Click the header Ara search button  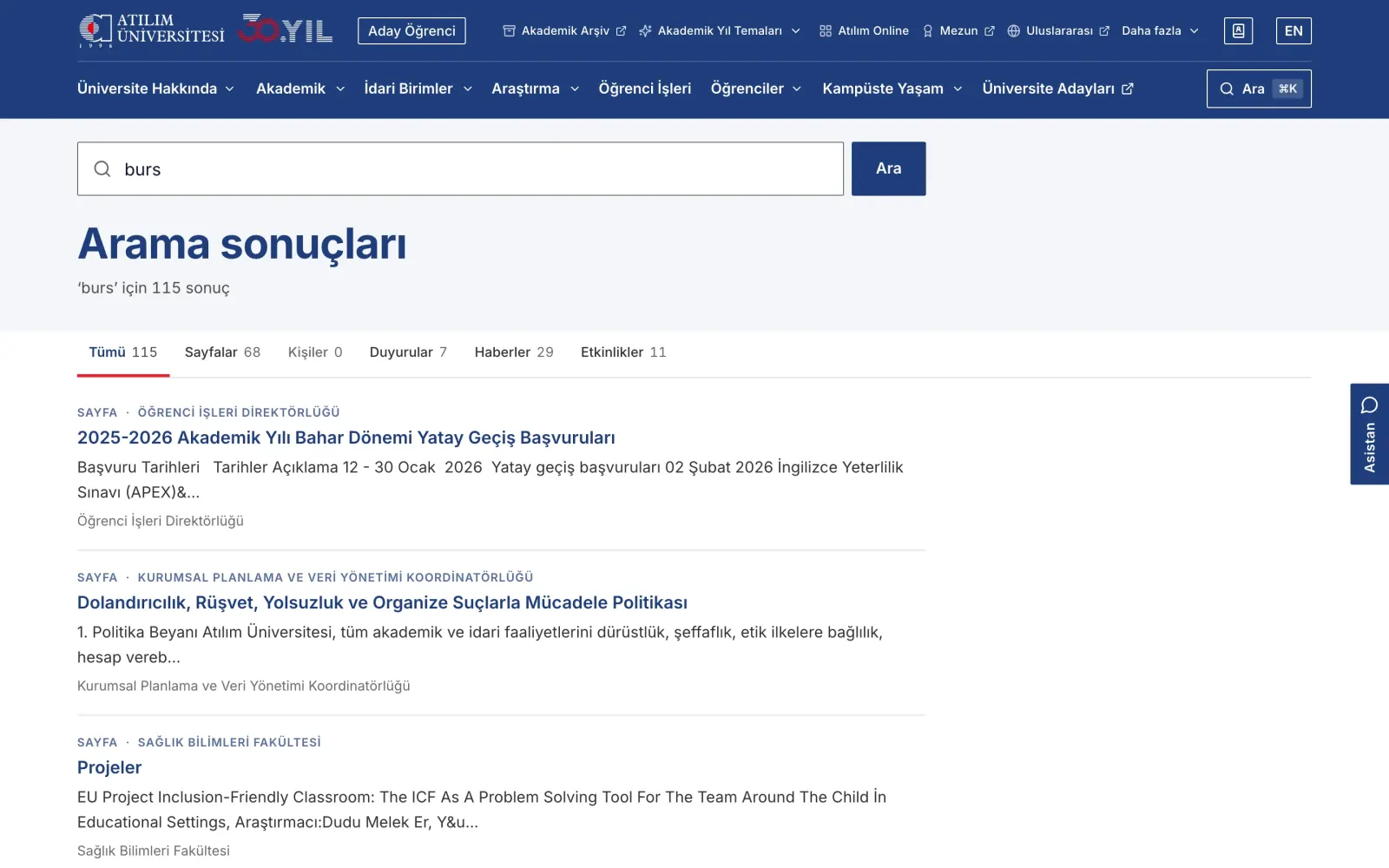[1259, 89]
